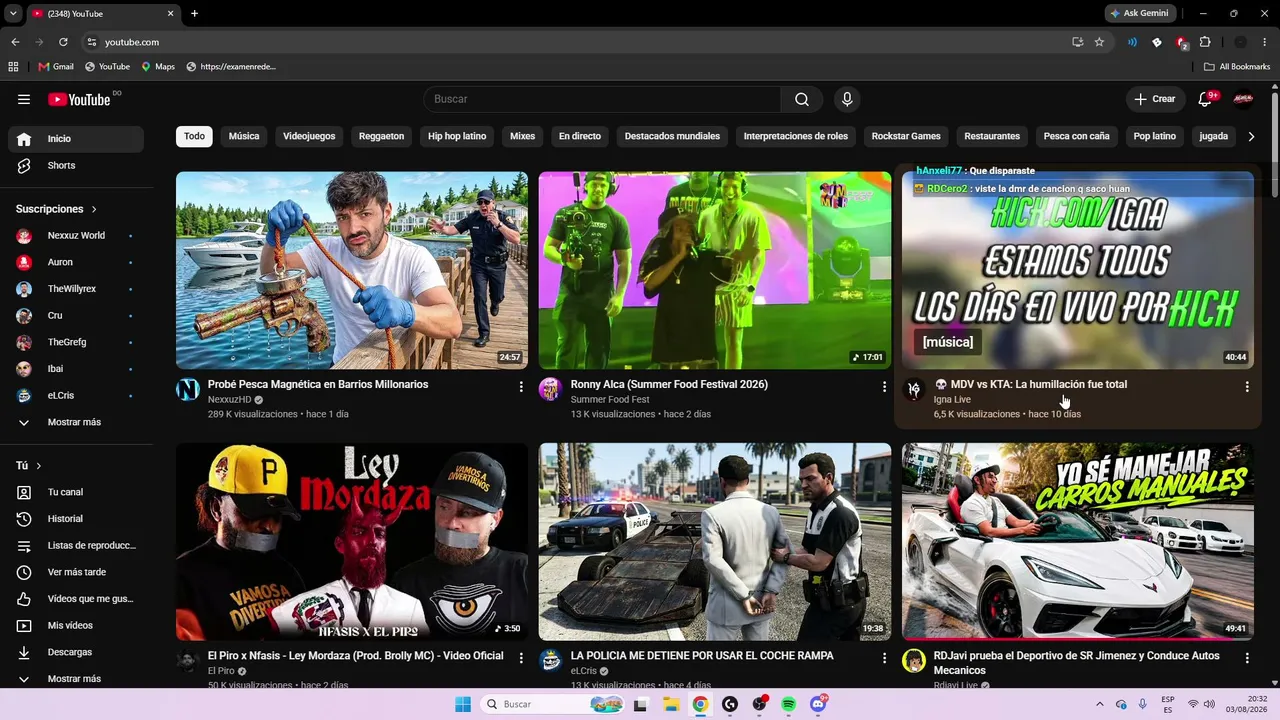Go back to the previous page

click(x=15, y=42)
